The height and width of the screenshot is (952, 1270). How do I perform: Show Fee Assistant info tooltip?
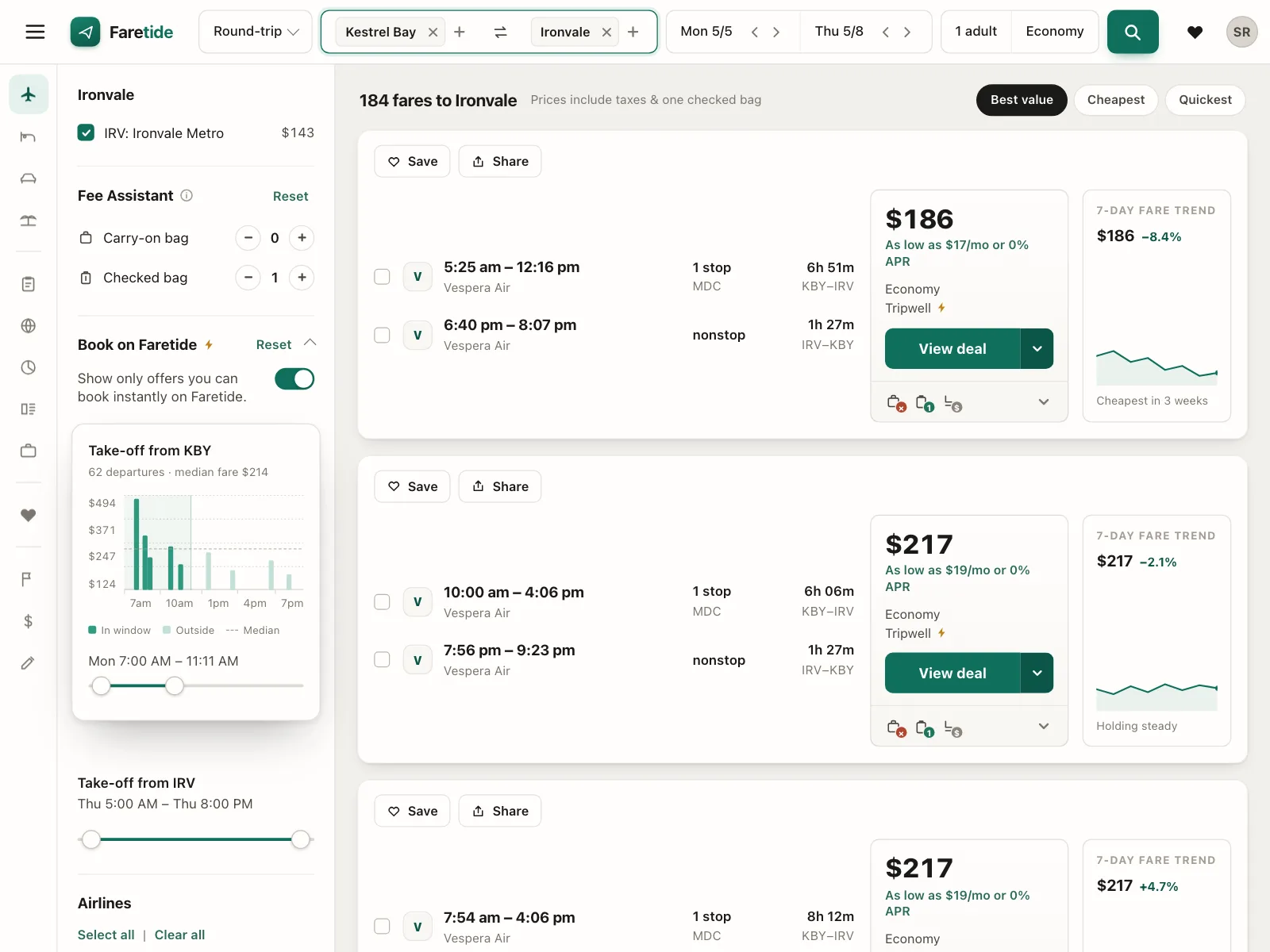tap(187, 195)
